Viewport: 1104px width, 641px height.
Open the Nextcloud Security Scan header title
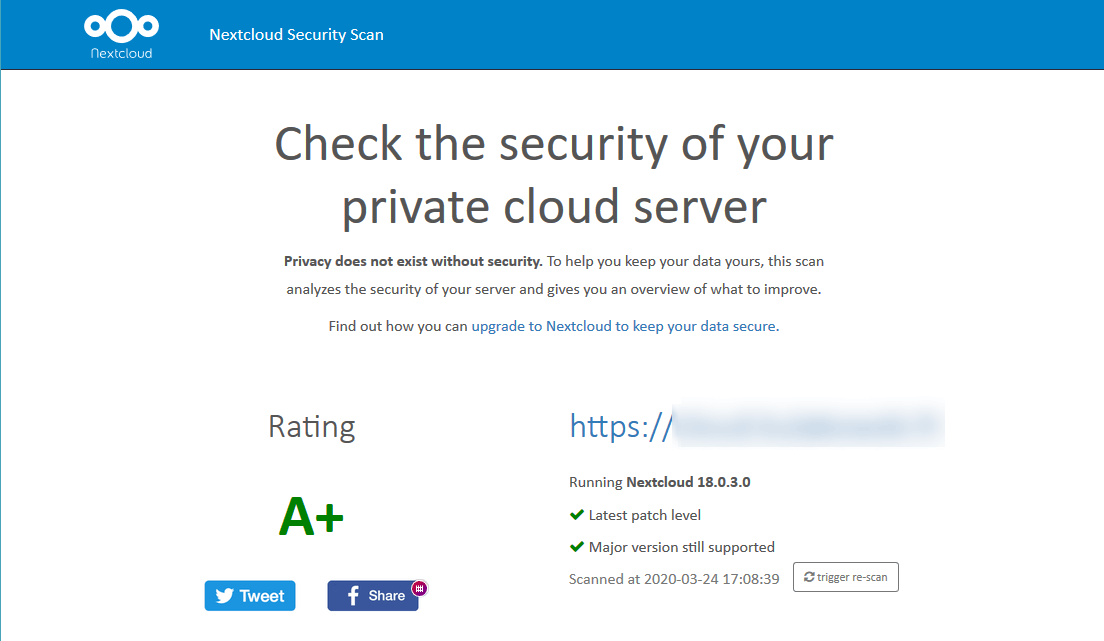click(x=296, y=35)
